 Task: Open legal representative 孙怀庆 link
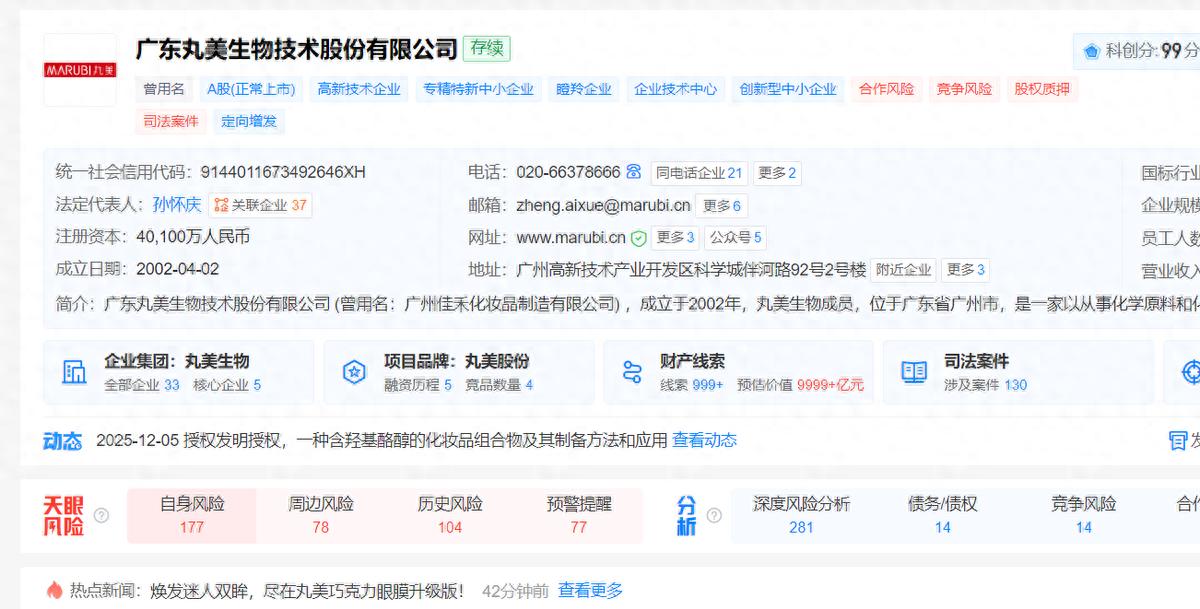coord(177,205)
